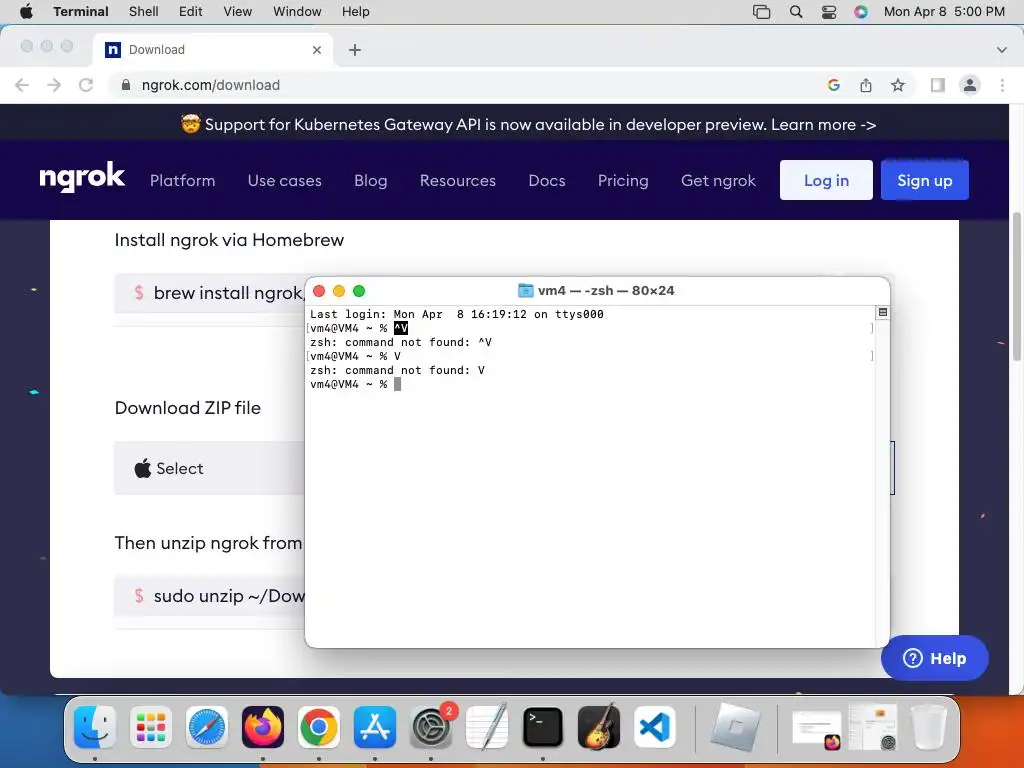Open Visual Studio Code from the Dock
The width and height of the screenshot is (1024, 768).
(x=655, y=727)
